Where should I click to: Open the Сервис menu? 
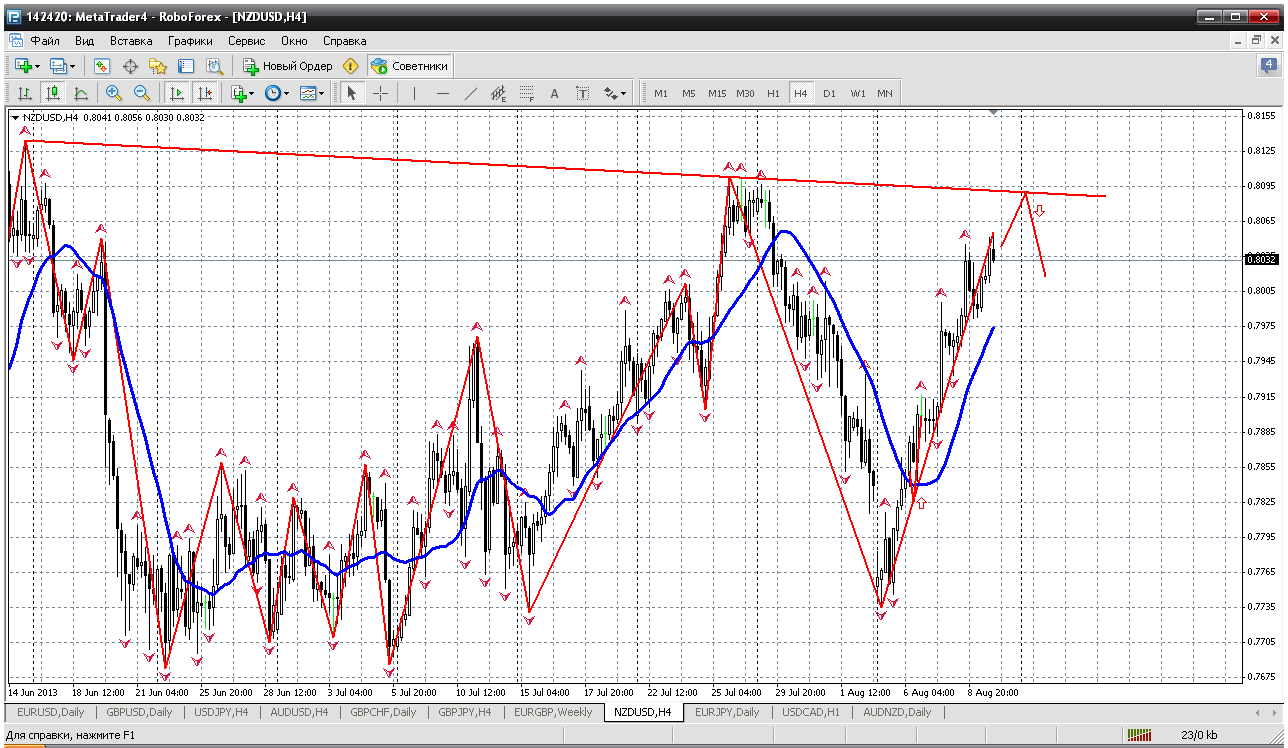[246, 41]
